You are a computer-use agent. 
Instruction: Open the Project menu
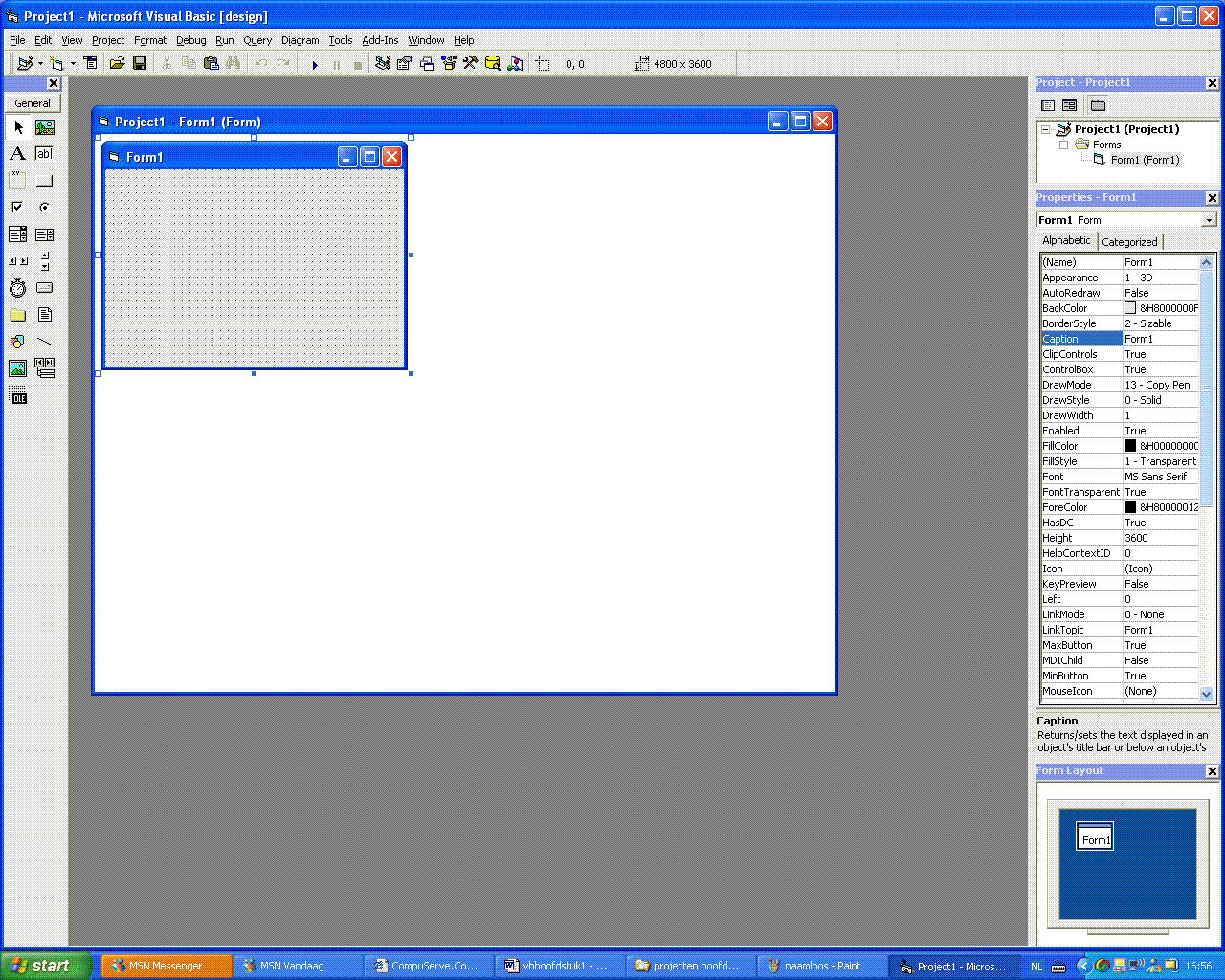(108, 40)
